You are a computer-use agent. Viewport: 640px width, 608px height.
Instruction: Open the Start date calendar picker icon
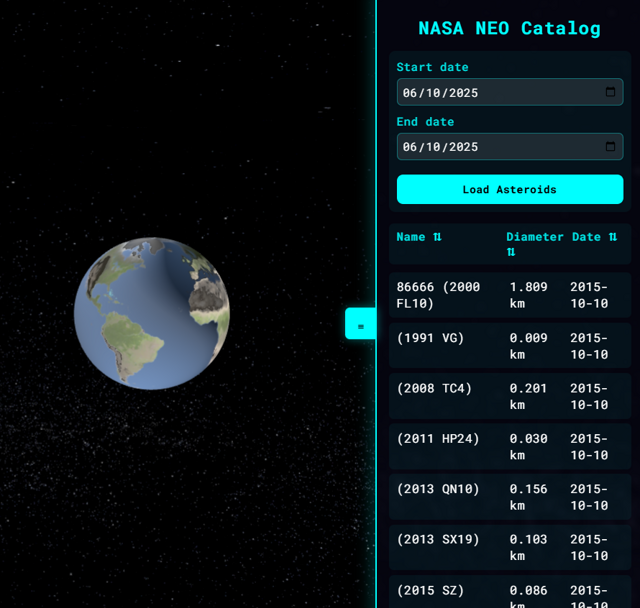click(610, 92)
